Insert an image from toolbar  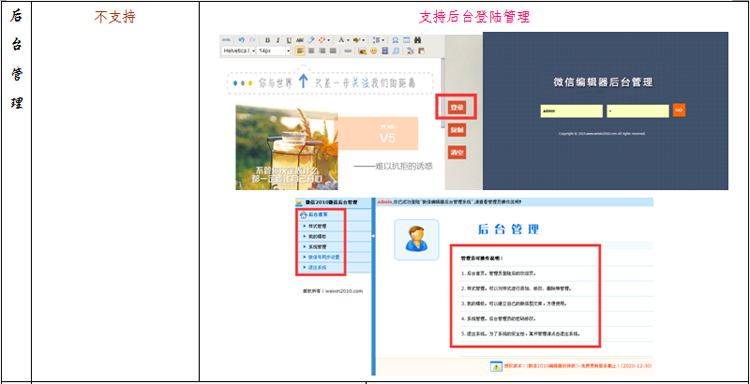point(363,51)
